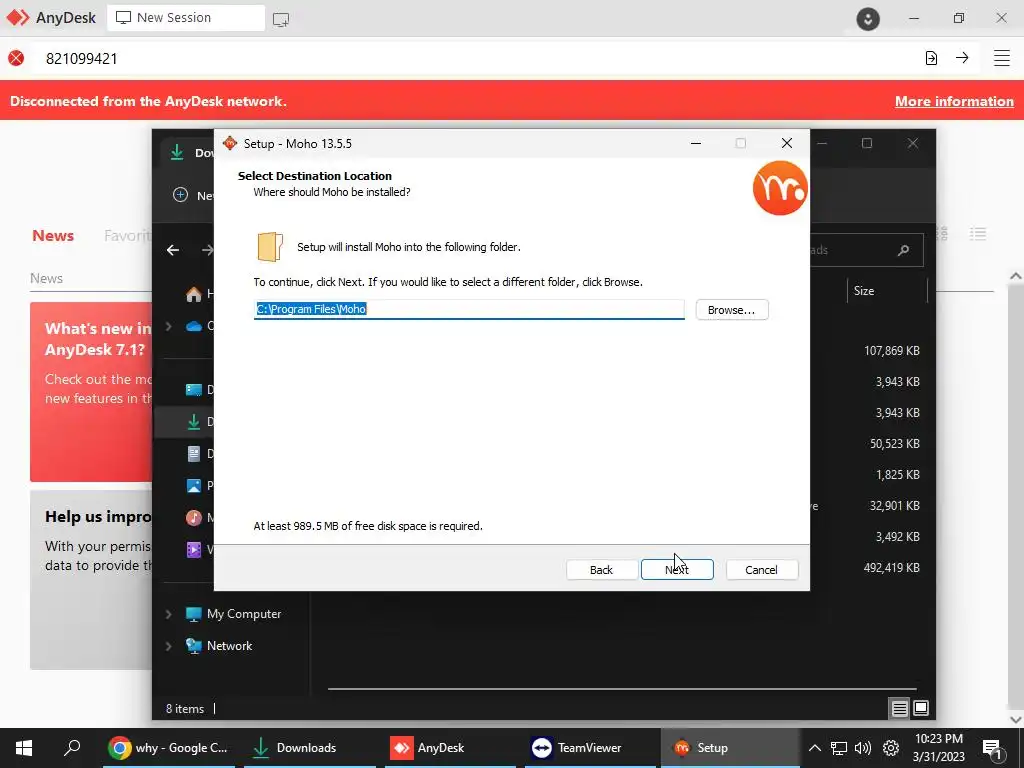Click AnyDesk taskbar button
This screenshot has height=768, width=1024.
pos(451,748)
